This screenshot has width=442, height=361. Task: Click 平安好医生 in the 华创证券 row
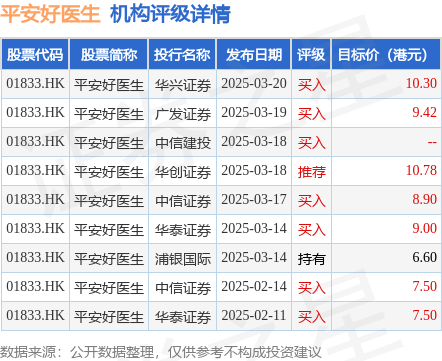pos(109,172)
